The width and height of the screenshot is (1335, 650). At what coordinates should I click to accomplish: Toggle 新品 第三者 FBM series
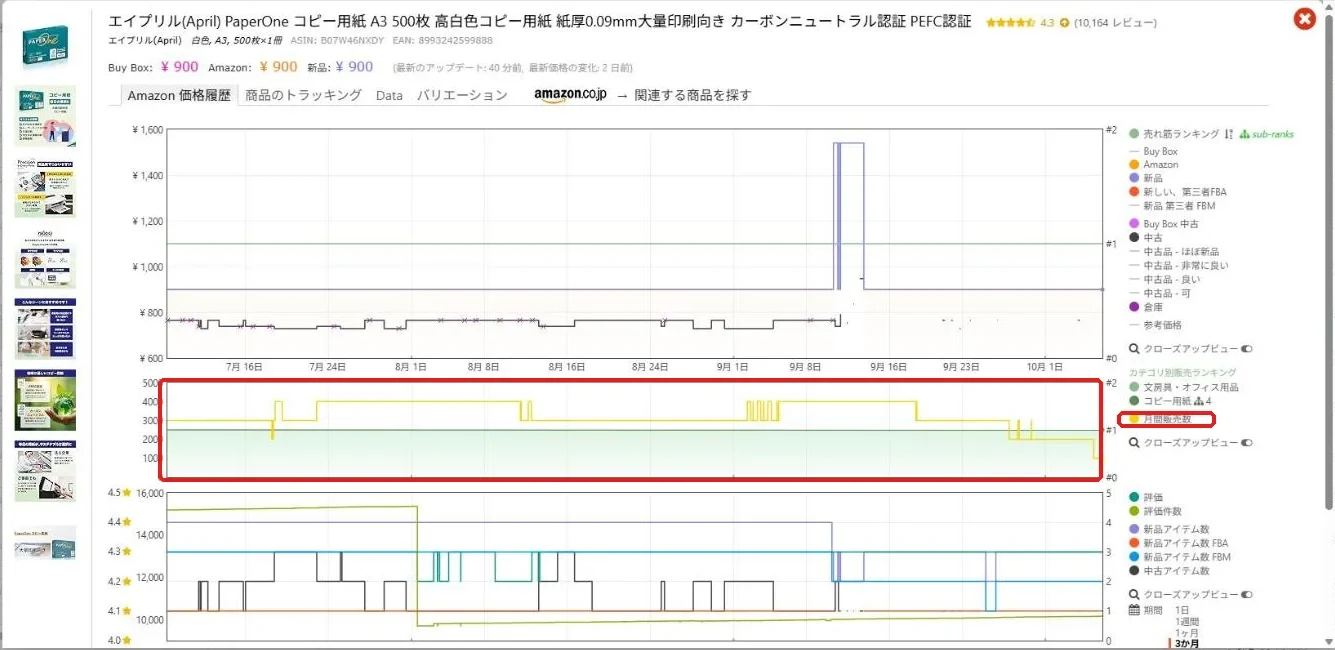pos(1173,206)
